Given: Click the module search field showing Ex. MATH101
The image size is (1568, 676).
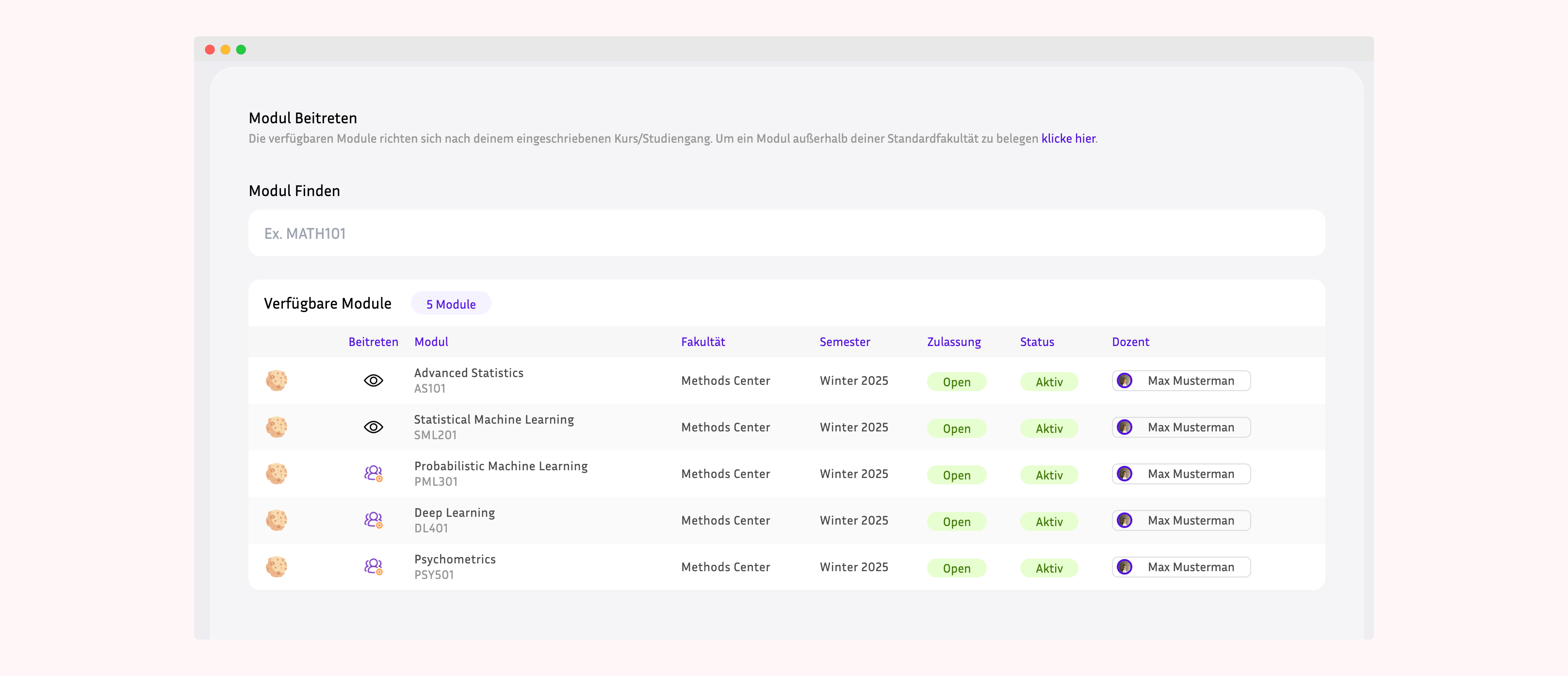Looking at the screenshot, I should point(785,232).
